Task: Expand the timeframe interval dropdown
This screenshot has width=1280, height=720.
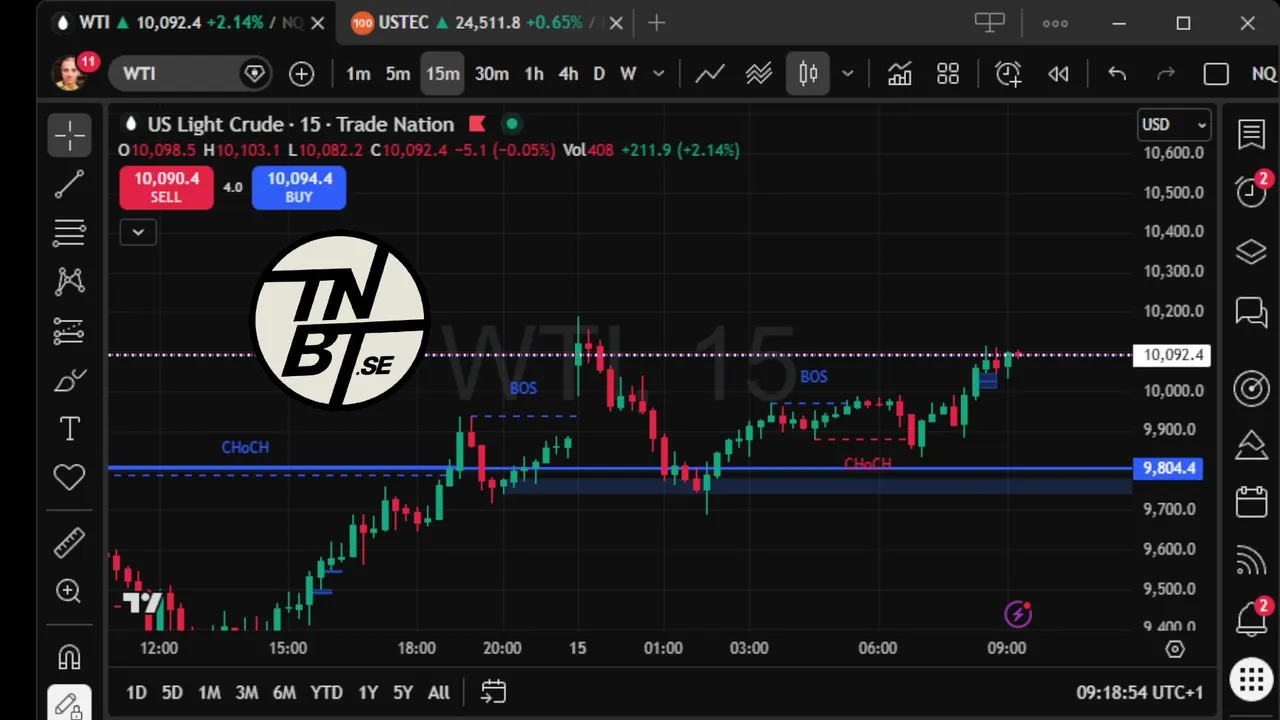Action: tap(658, 74)
